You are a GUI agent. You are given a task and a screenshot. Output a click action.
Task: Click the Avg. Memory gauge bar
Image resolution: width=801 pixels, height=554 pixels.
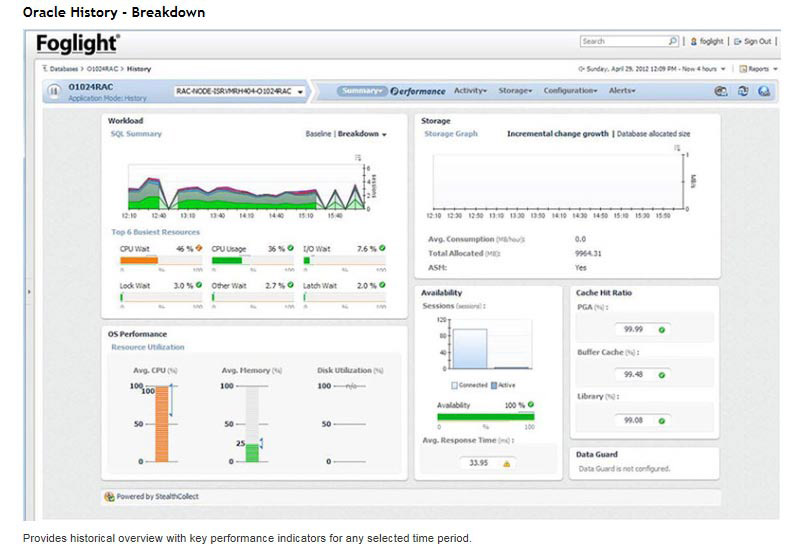tap(252, 424)
